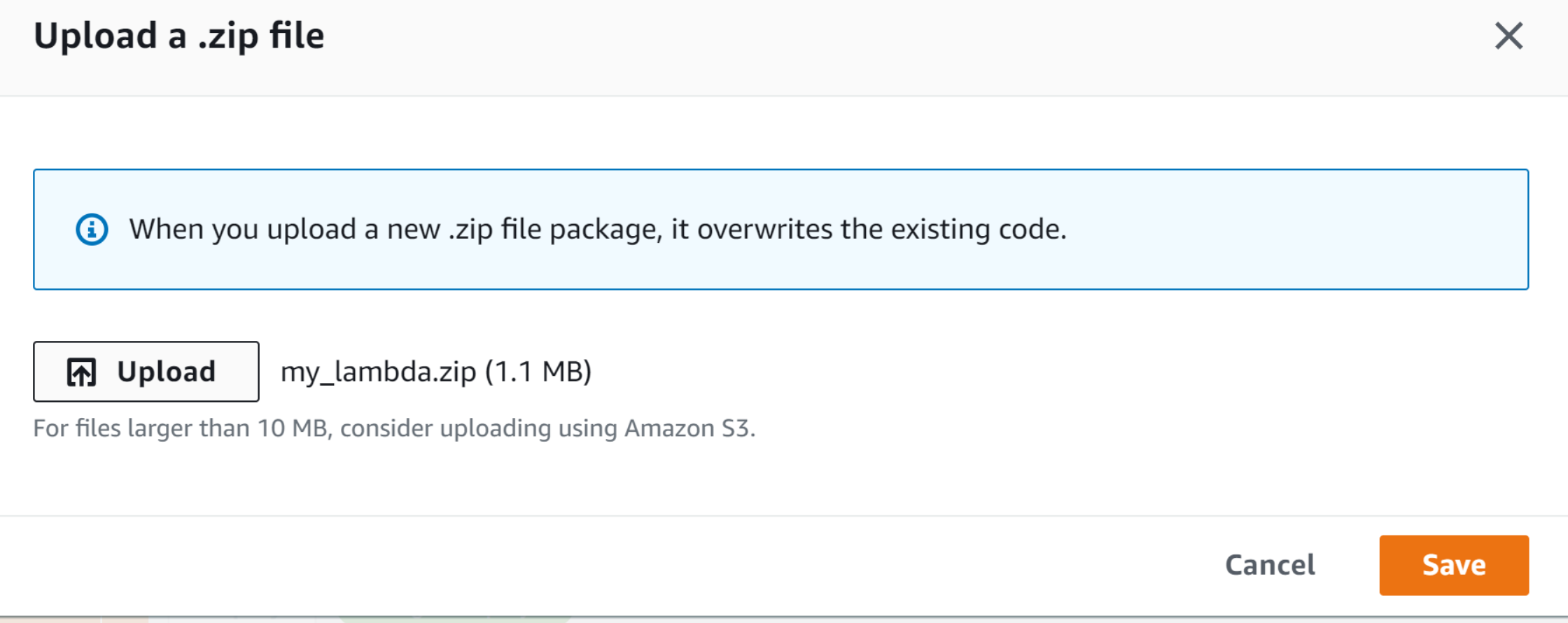Viewport: 1568px width, 623px height.
Task: Click the word 'file' in the dialog title
Action: [297, 36]
